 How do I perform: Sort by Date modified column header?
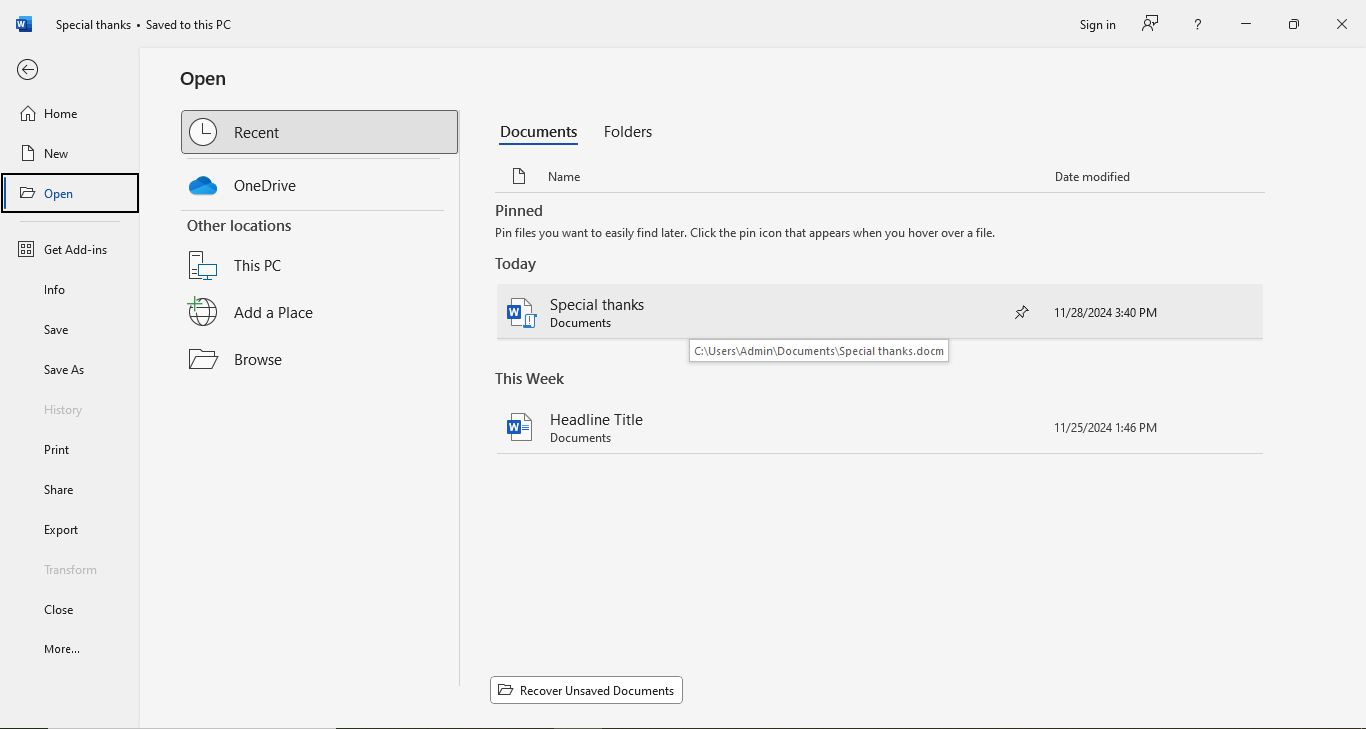tap(1092, 177)
